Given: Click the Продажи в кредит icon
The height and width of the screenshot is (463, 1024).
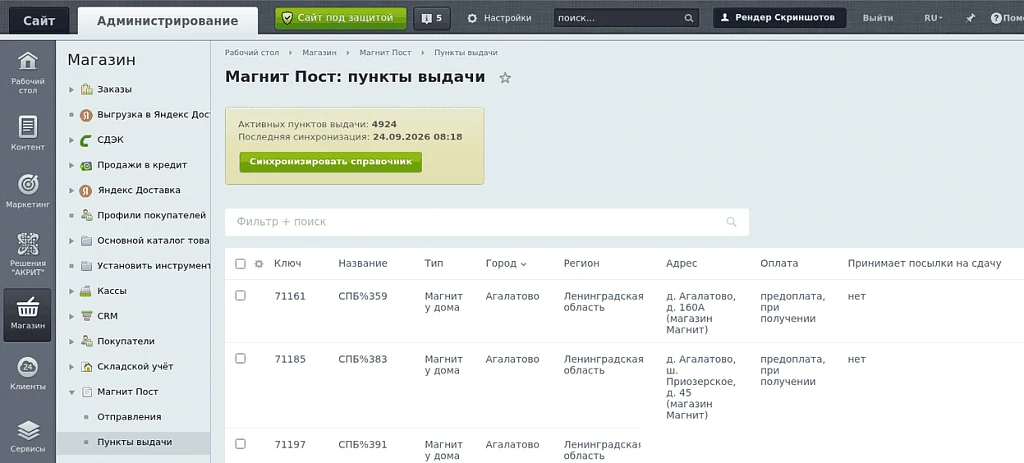Looking at the screenshot, I should (86, 165).
